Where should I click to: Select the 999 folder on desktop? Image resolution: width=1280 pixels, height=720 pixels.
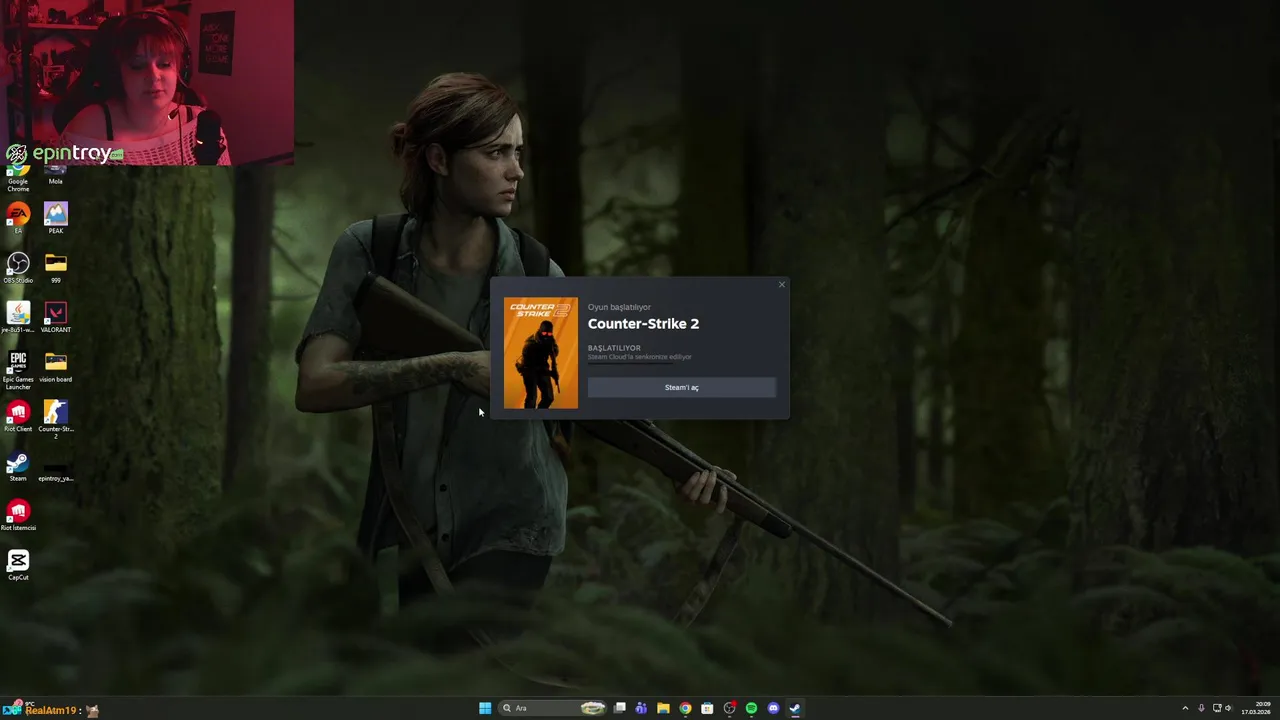point(56,267)
